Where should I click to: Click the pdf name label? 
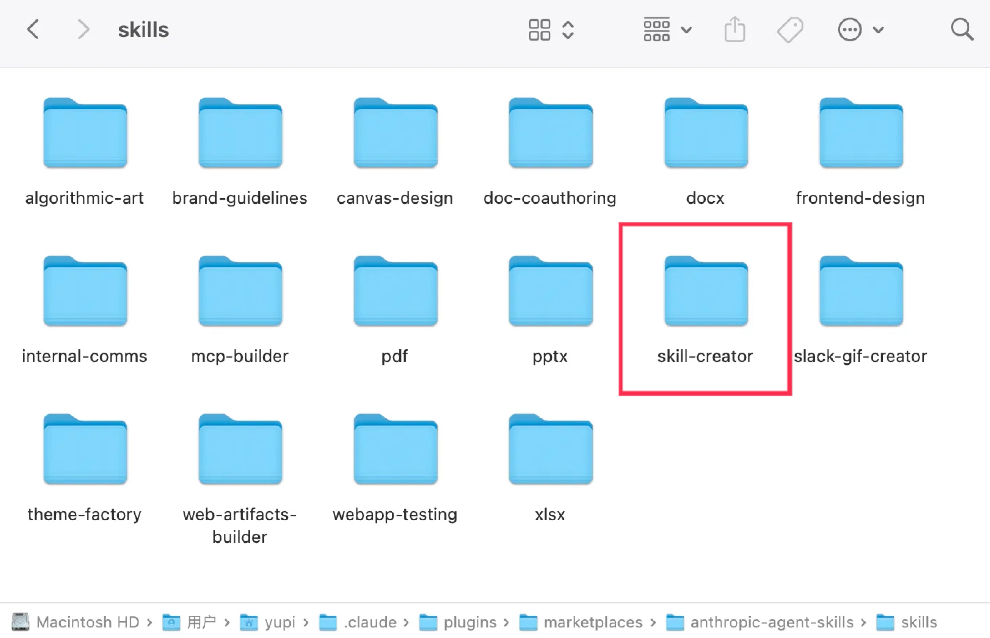tap(395, 357)
